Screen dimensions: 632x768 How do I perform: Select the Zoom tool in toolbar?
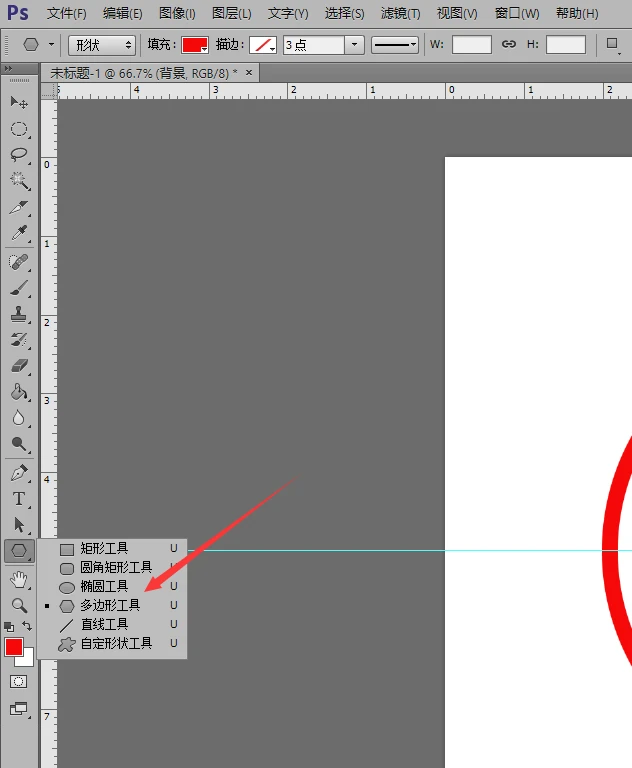(19, 605)
